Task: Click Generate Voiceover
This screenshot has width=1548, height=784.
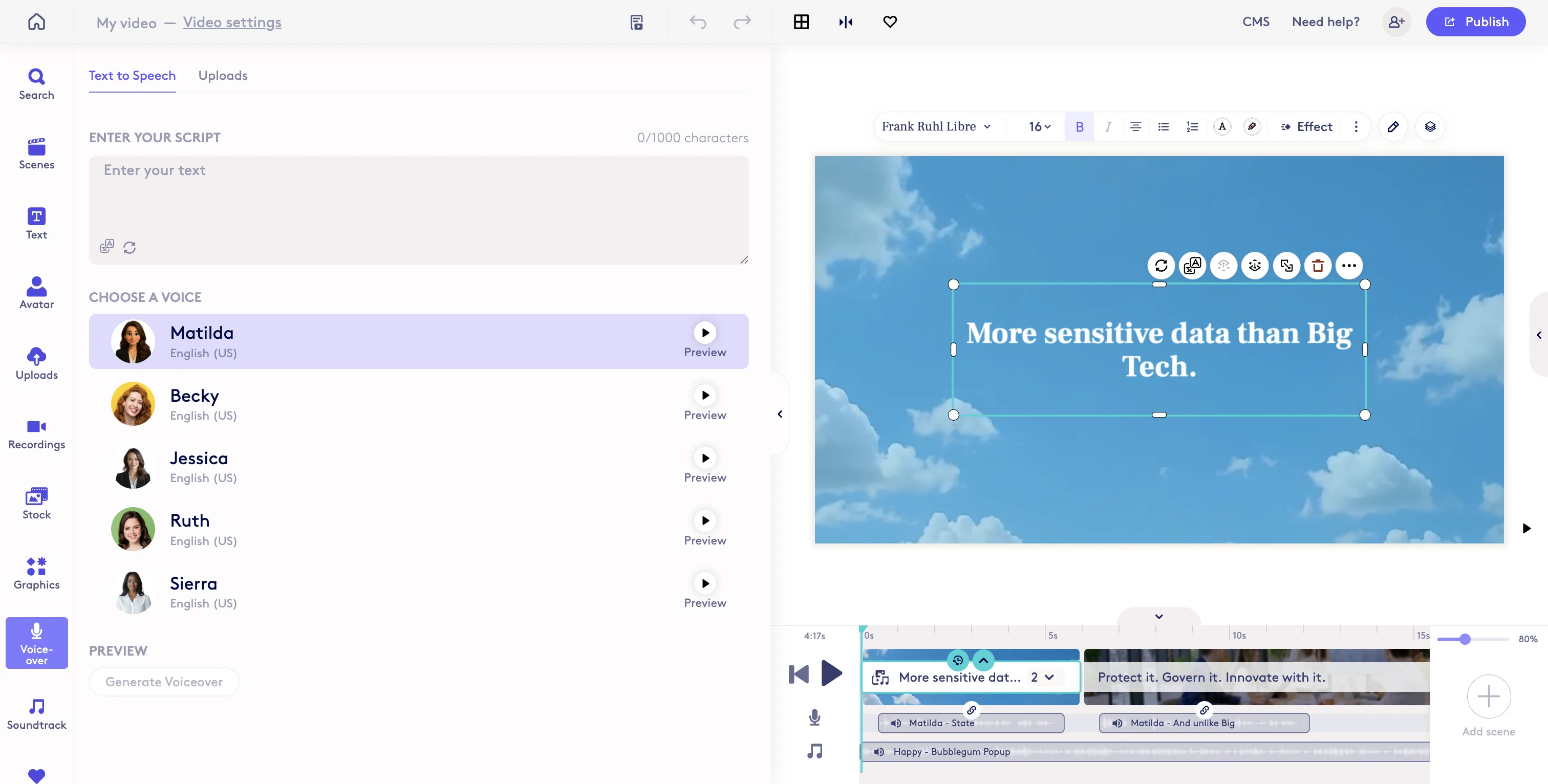Action: (x=164, y=681)
